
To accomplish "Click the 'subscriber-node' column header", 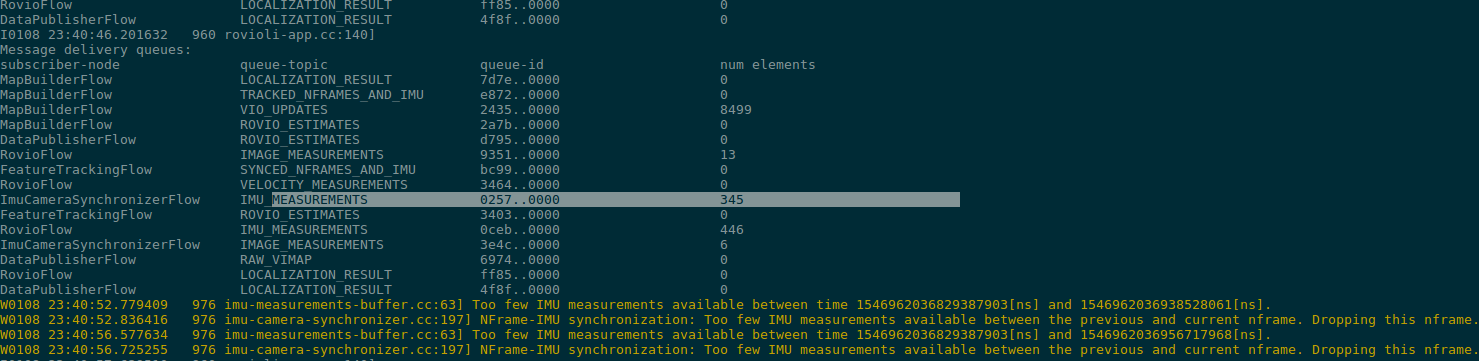I will (60, 65).
